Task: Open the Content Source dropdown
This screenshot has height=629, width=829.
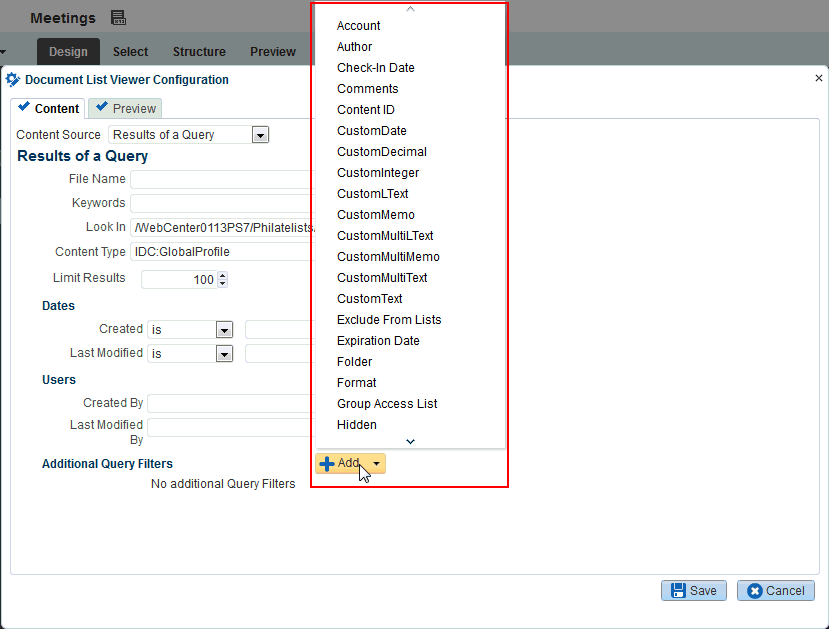Action: (260, 135)
